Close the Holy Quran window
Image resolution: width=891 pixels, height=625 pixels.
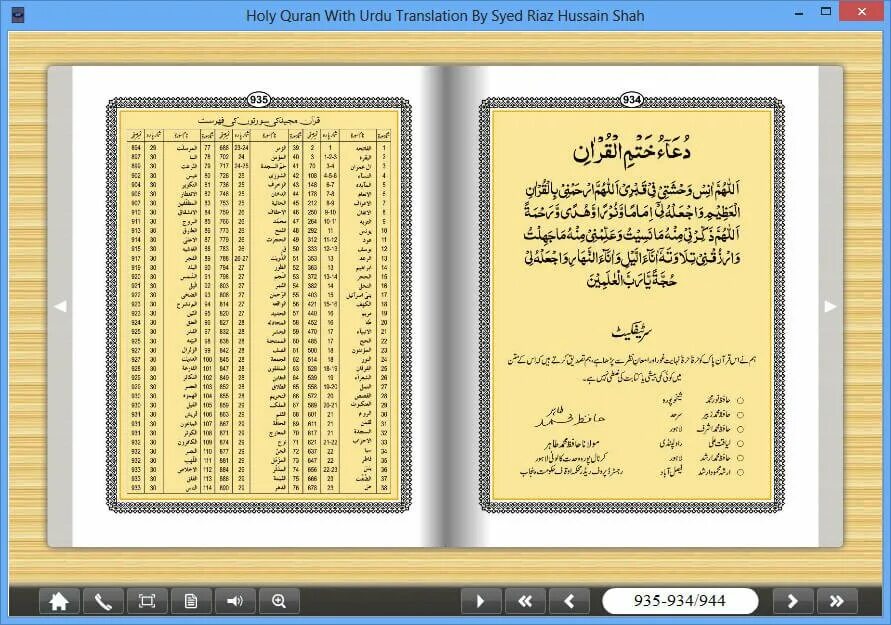[862, 11]
